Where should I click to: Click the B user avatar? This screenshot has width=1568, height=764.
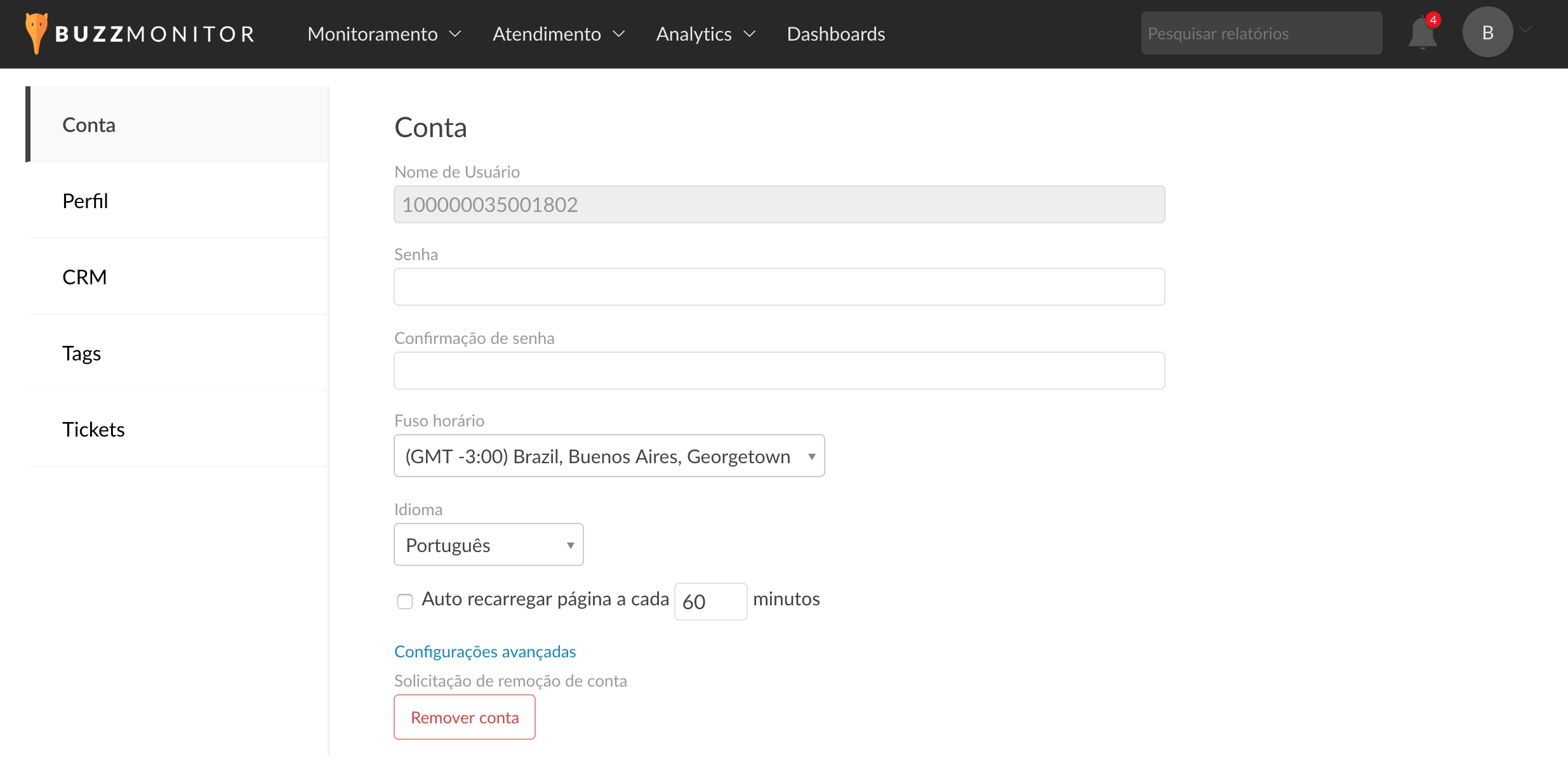coord(1487,33)
